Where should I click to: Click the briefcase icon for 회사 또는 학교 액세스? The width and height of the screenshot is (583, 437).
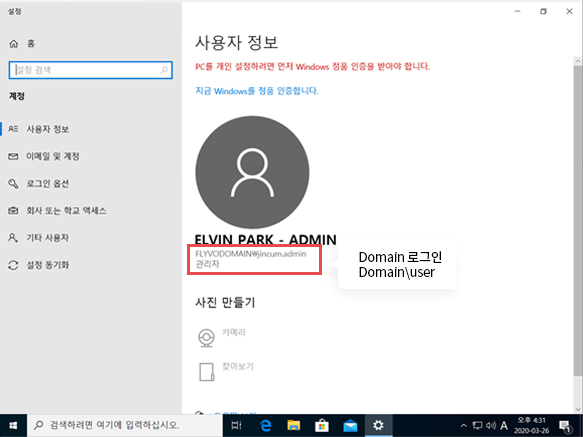(x=13, y=211)
